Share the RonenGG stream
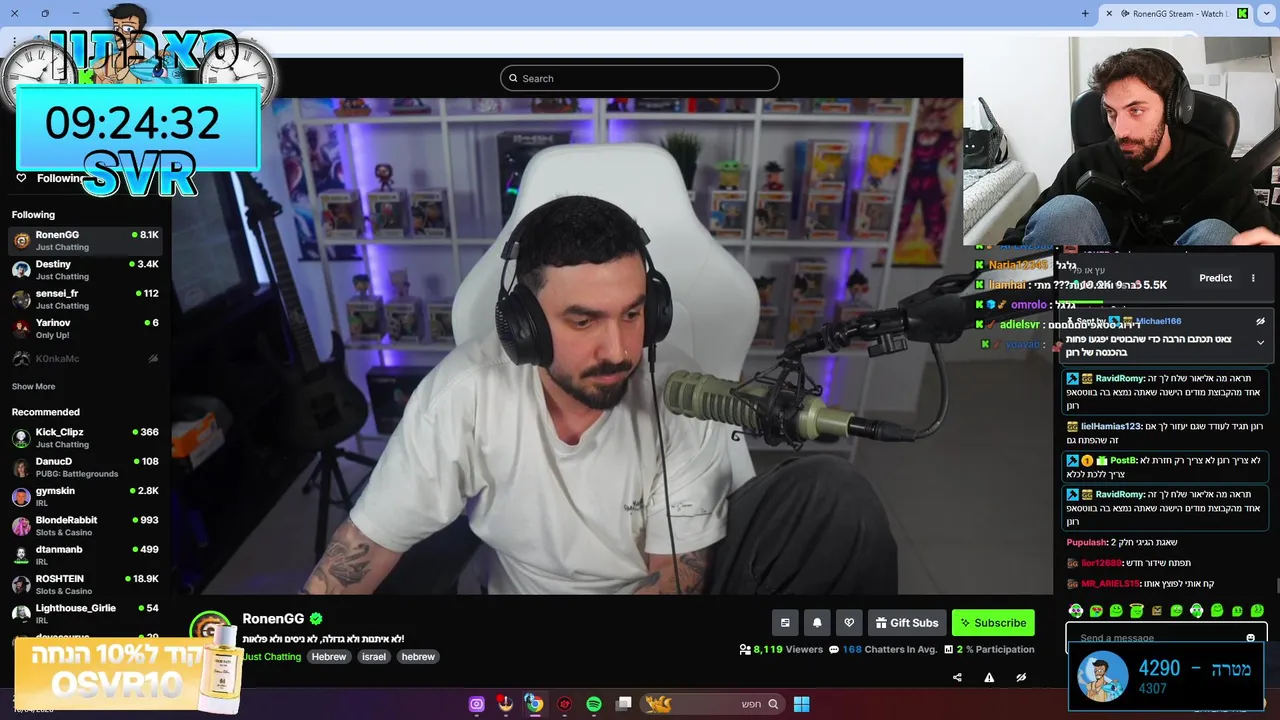 coord(957,677)
